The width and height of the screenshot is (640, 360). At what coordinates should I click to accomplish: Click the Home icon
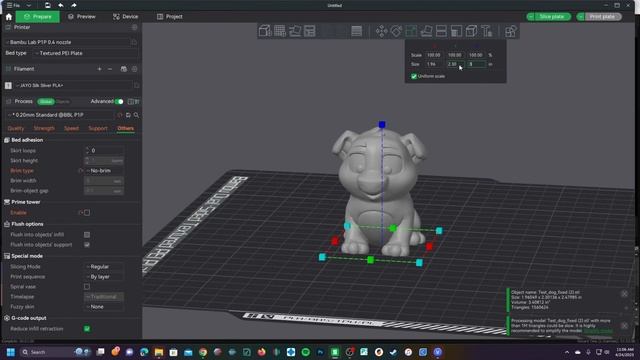9,17
